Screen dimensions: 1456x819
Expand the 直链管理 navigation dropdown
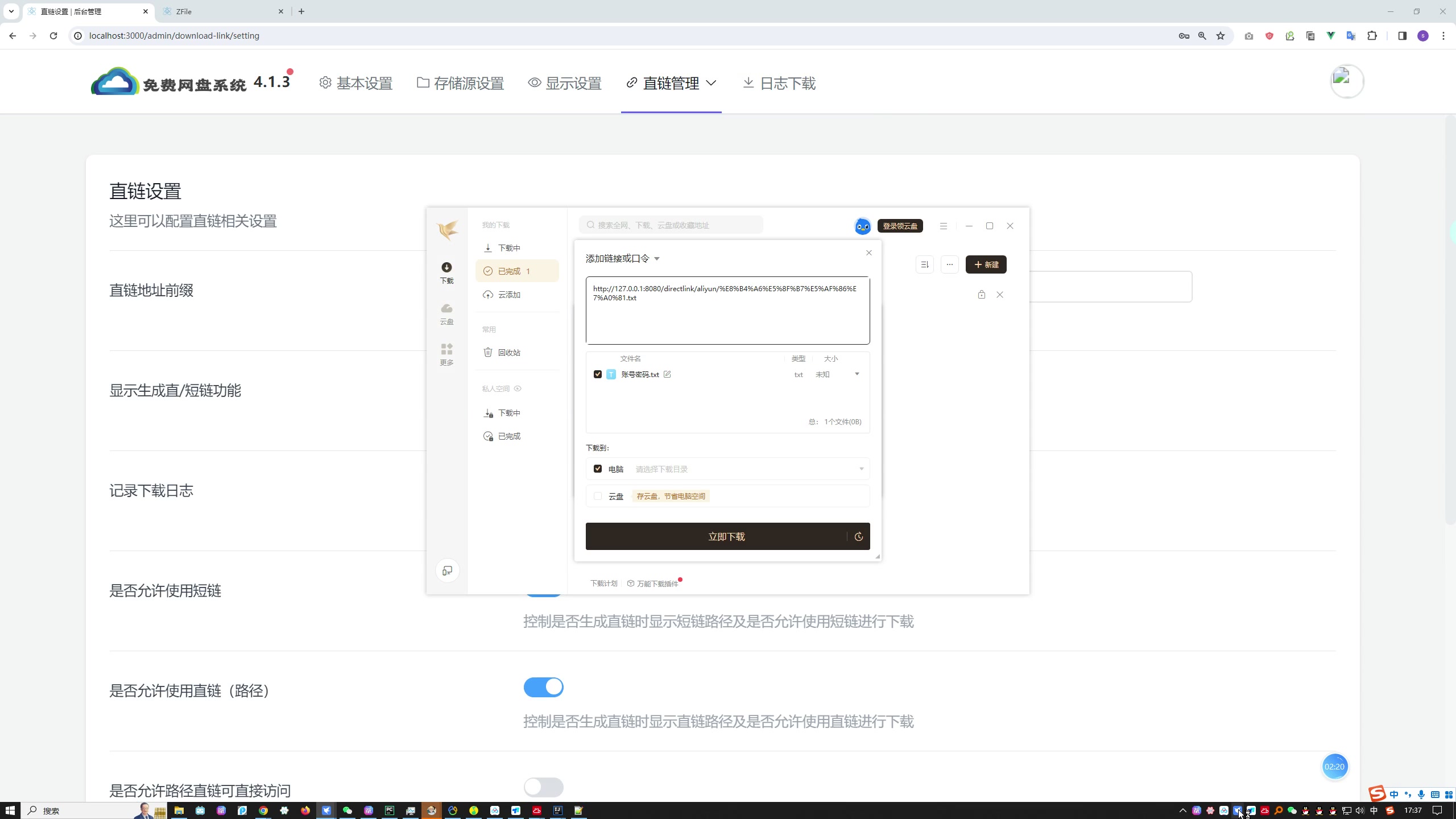pos(712,83)
